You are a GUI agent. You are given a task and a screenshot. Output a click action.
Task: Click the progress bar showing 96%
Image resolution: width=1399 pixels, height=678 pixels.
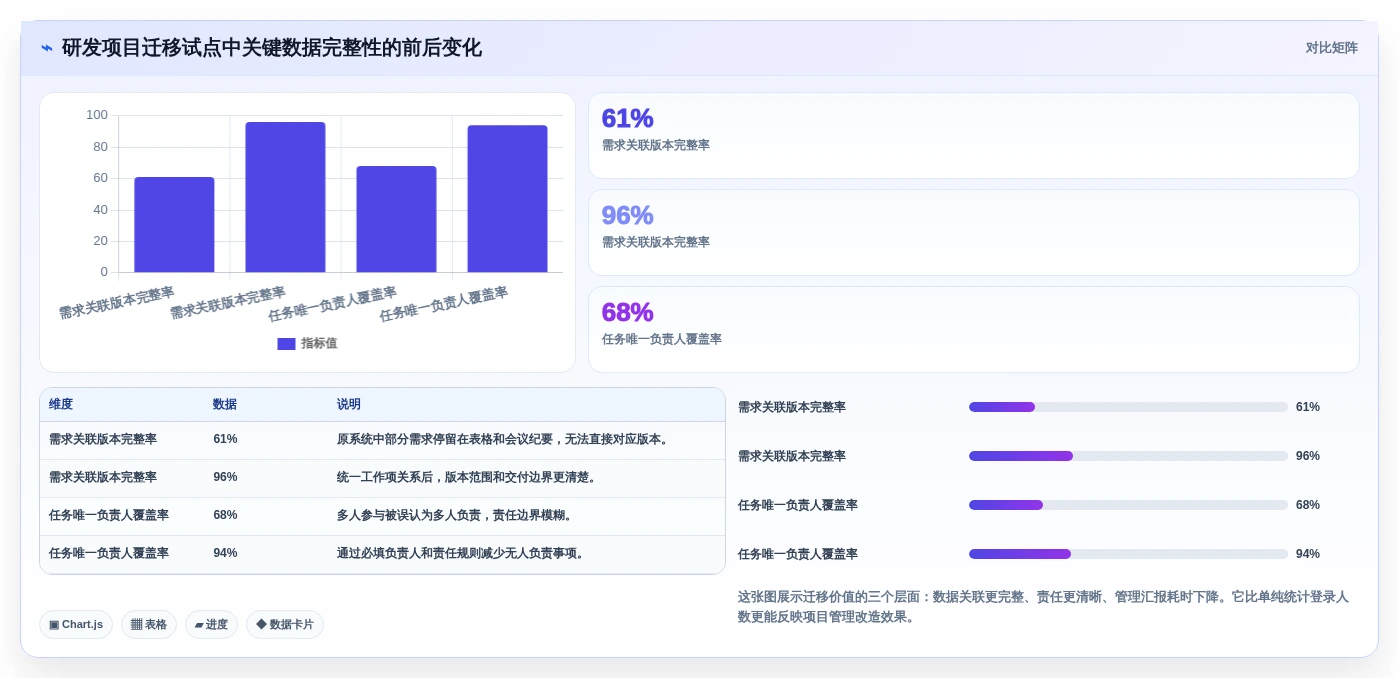coord(1128,456)
